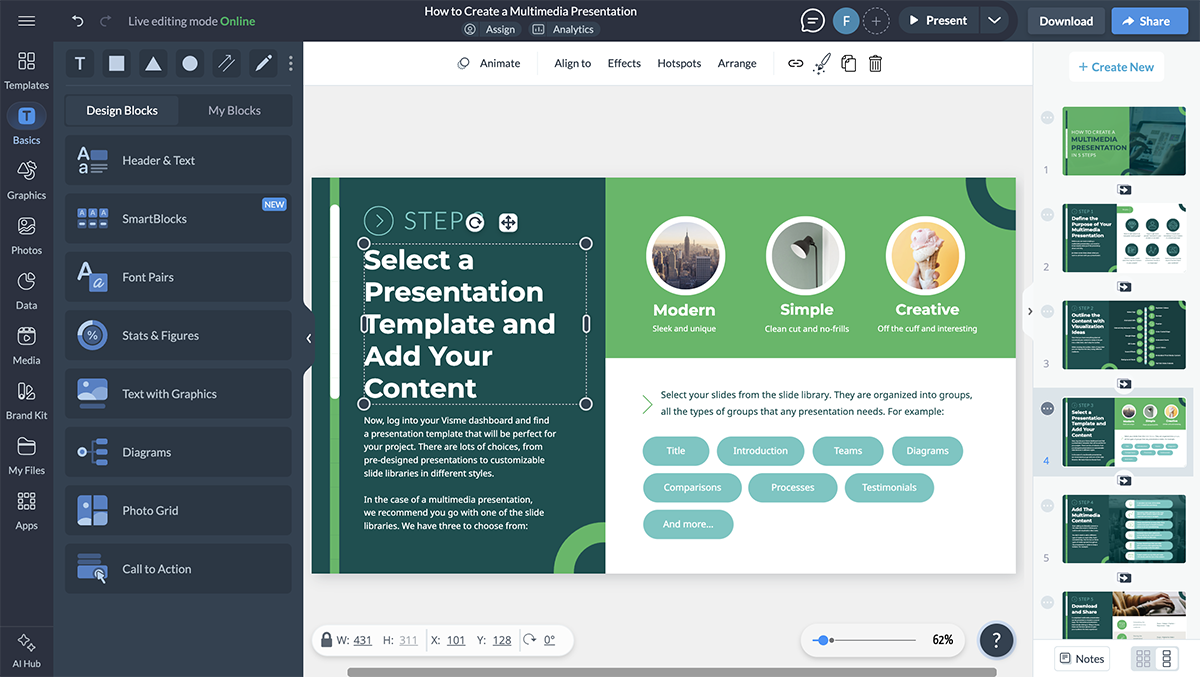Open Present options dropdown arrow
Screen dimensions: 1200x677
point(993,21)
